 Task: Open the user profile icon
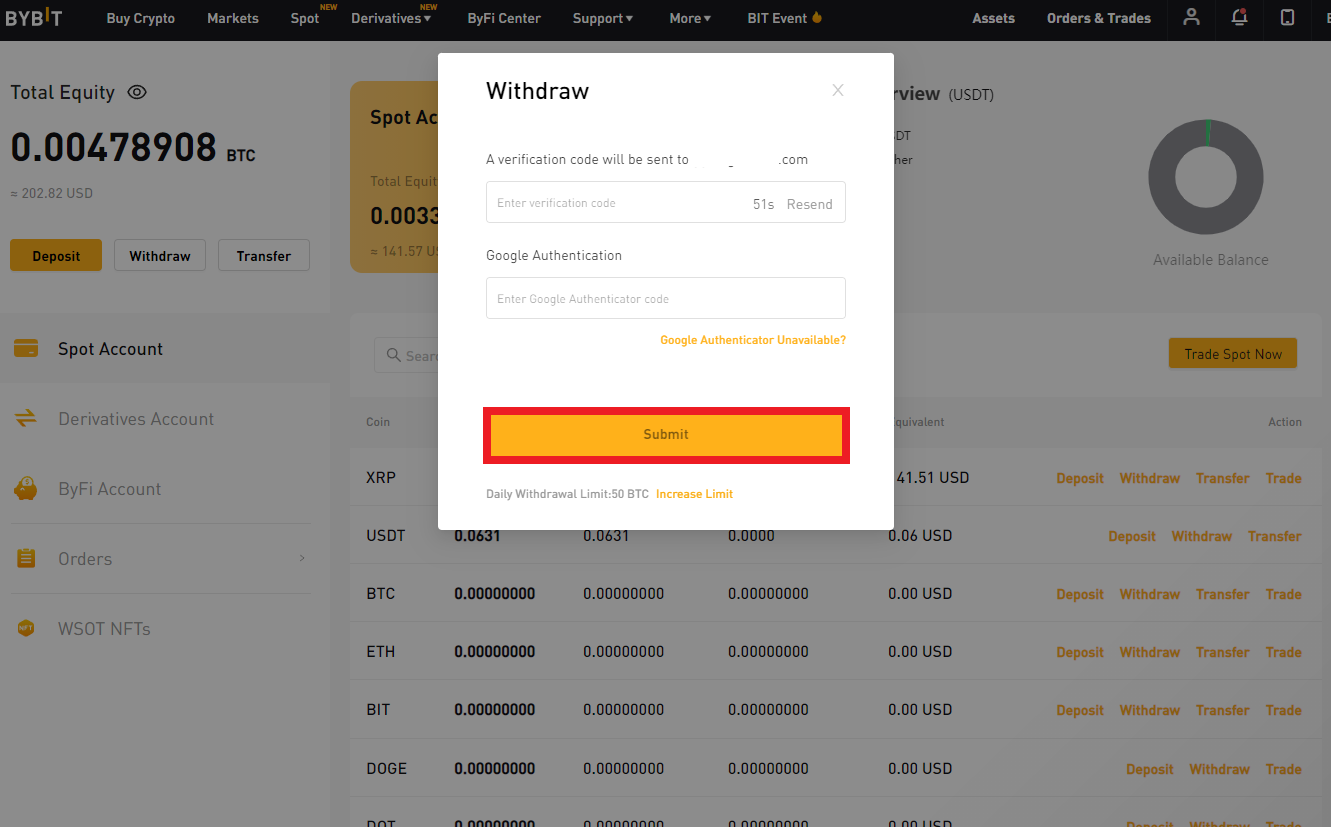click(1191, 17)
